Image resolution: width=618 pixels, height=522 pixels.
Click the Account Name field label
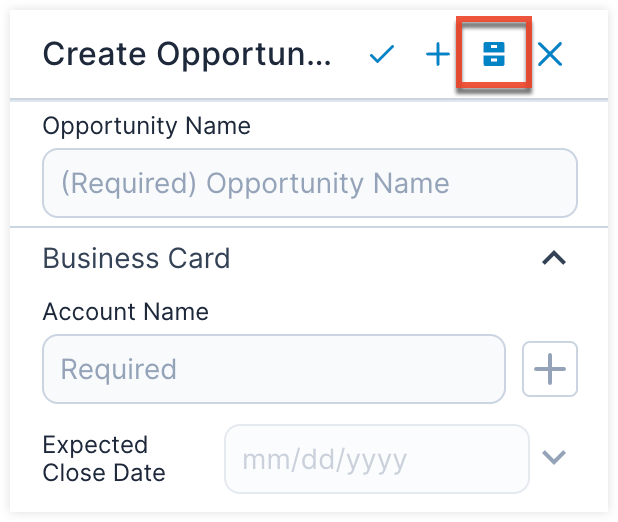point(126,311)
